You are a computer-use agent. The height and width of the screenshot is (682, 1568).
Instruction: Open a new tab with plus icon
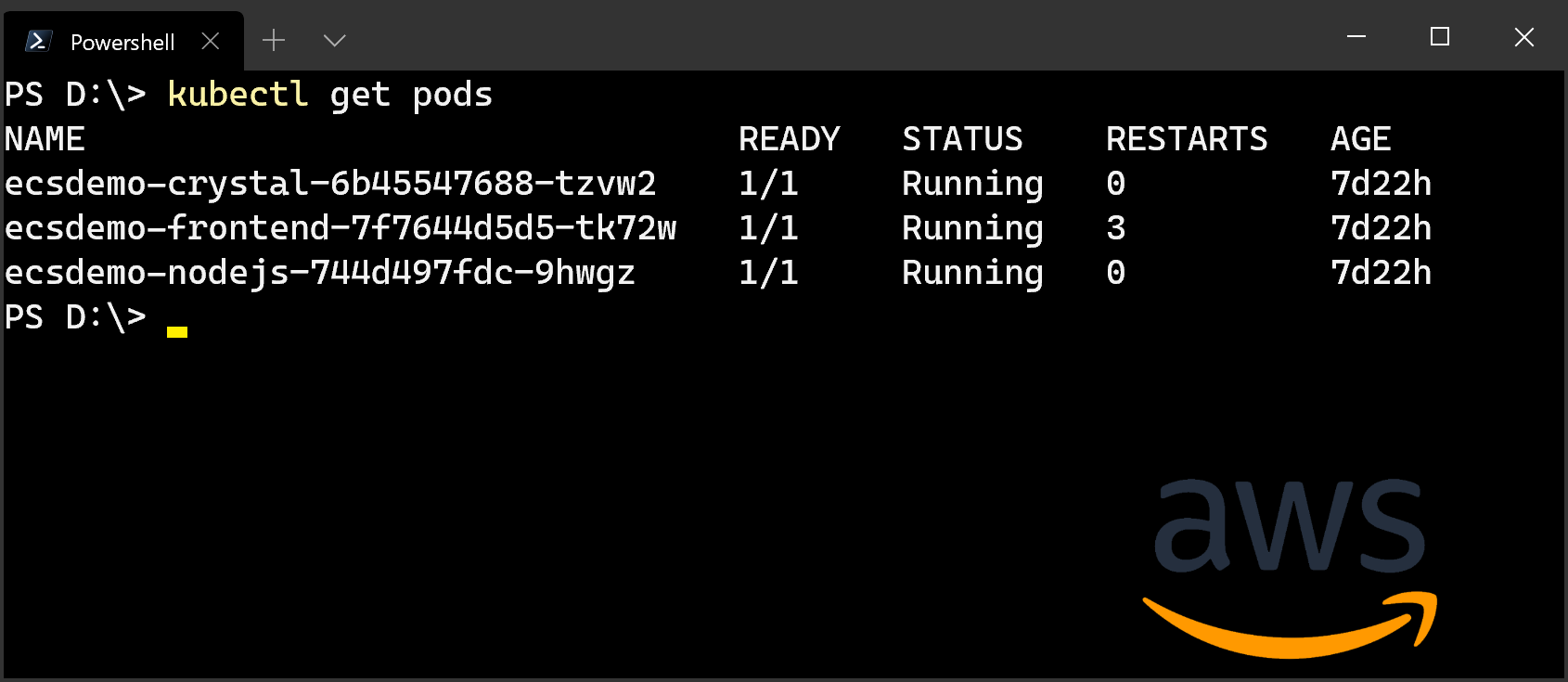[274, 40]
